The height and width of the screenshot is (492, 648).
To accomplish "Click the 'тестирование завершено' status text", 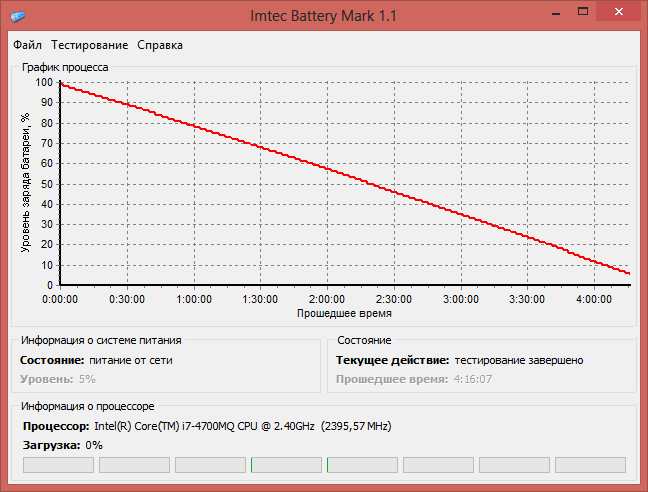I will [519, 360].
